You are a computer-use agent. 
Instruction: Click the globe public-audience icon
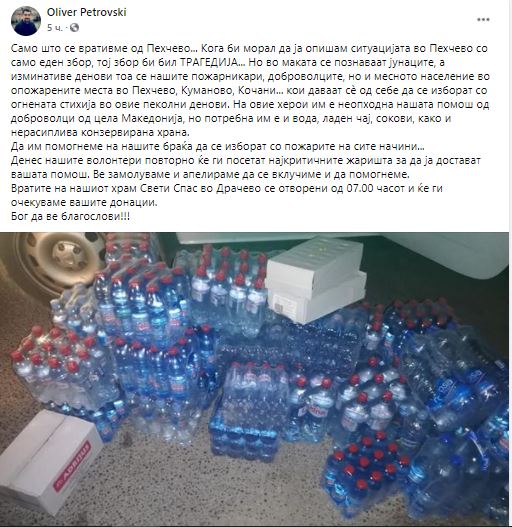(74, 28)
